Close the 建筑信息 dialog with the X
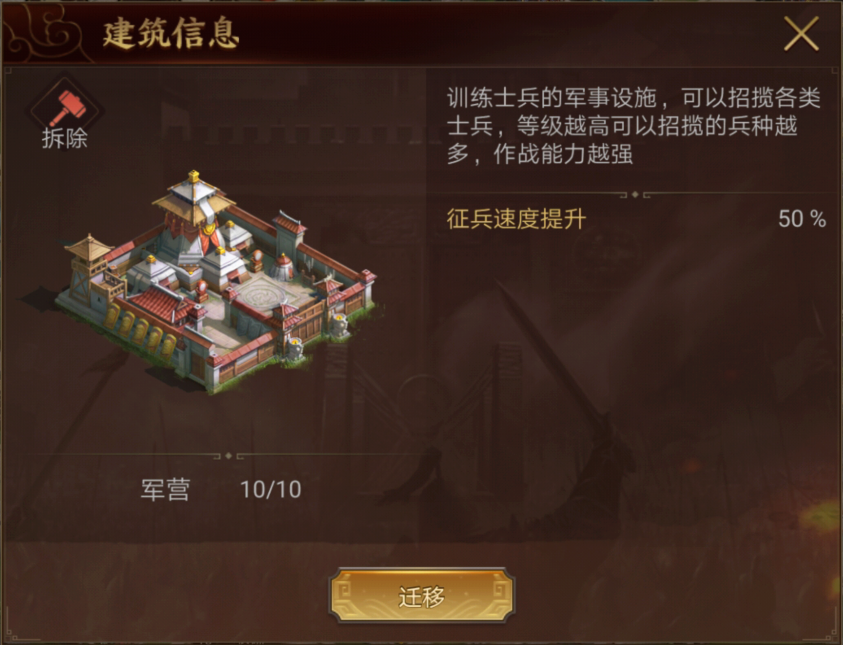 (x=801, y=33)
